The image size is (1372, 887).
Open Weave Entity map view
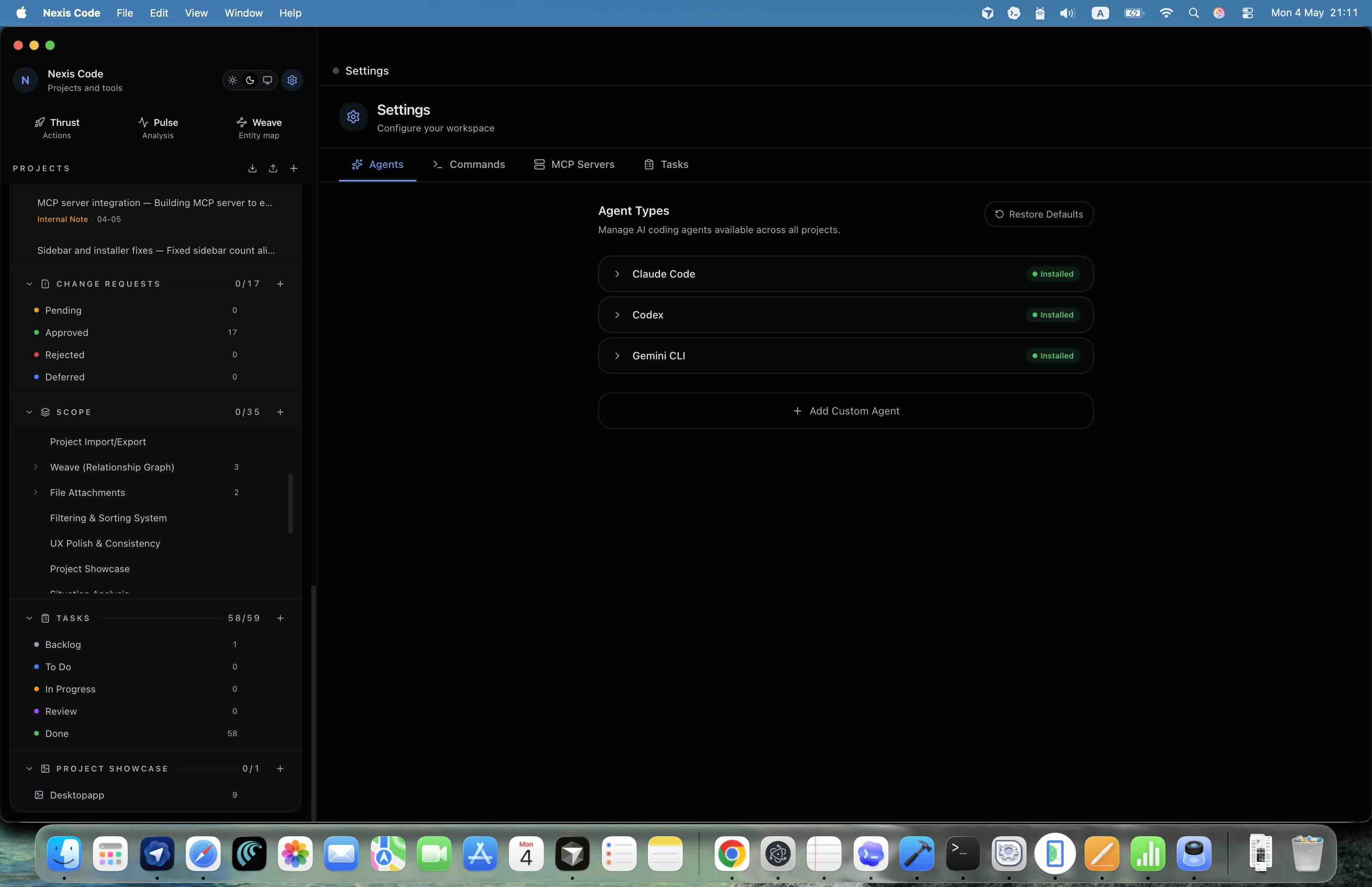259,128
